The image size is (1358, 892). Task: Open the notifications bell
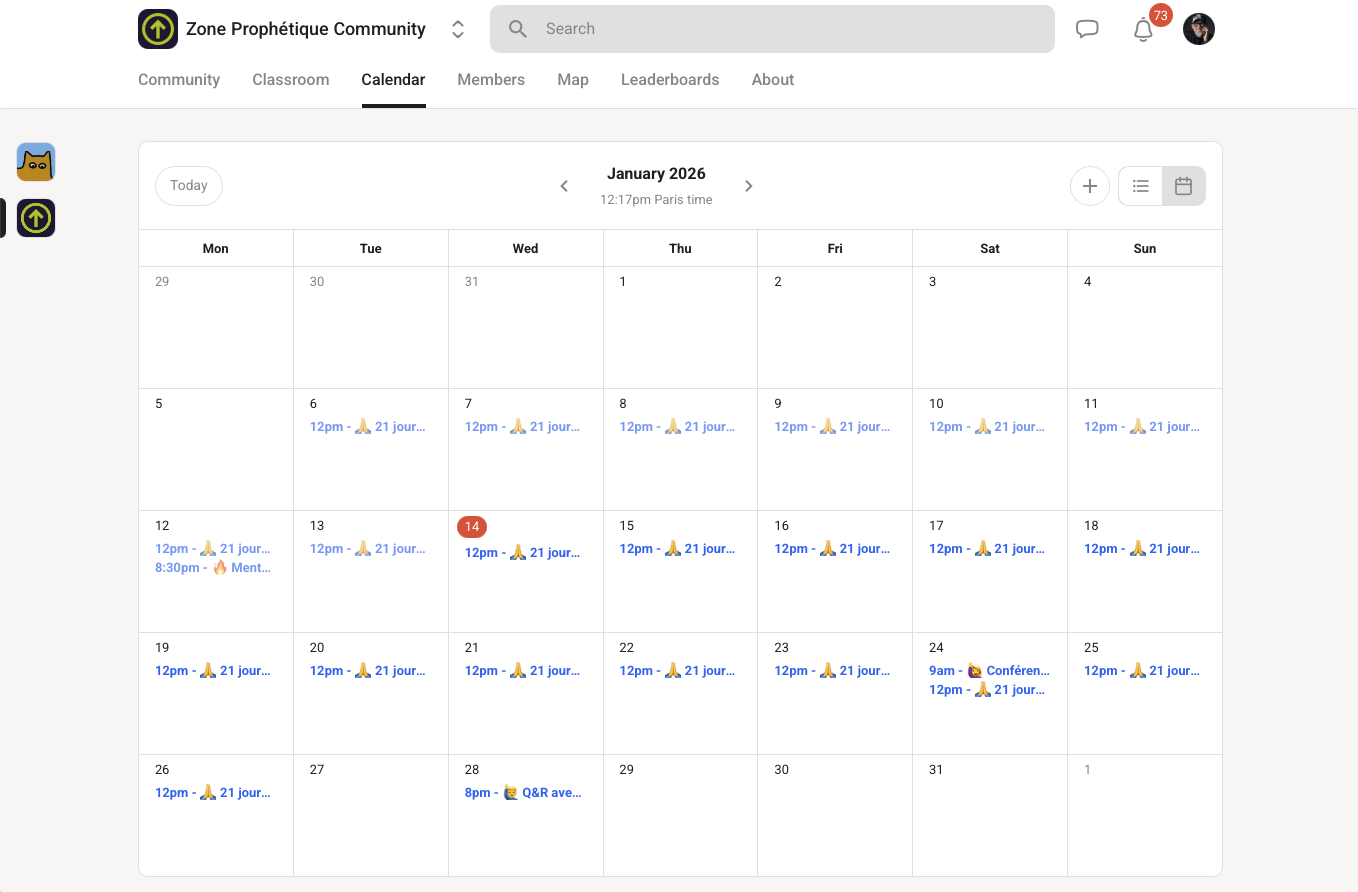[1143, 30]
